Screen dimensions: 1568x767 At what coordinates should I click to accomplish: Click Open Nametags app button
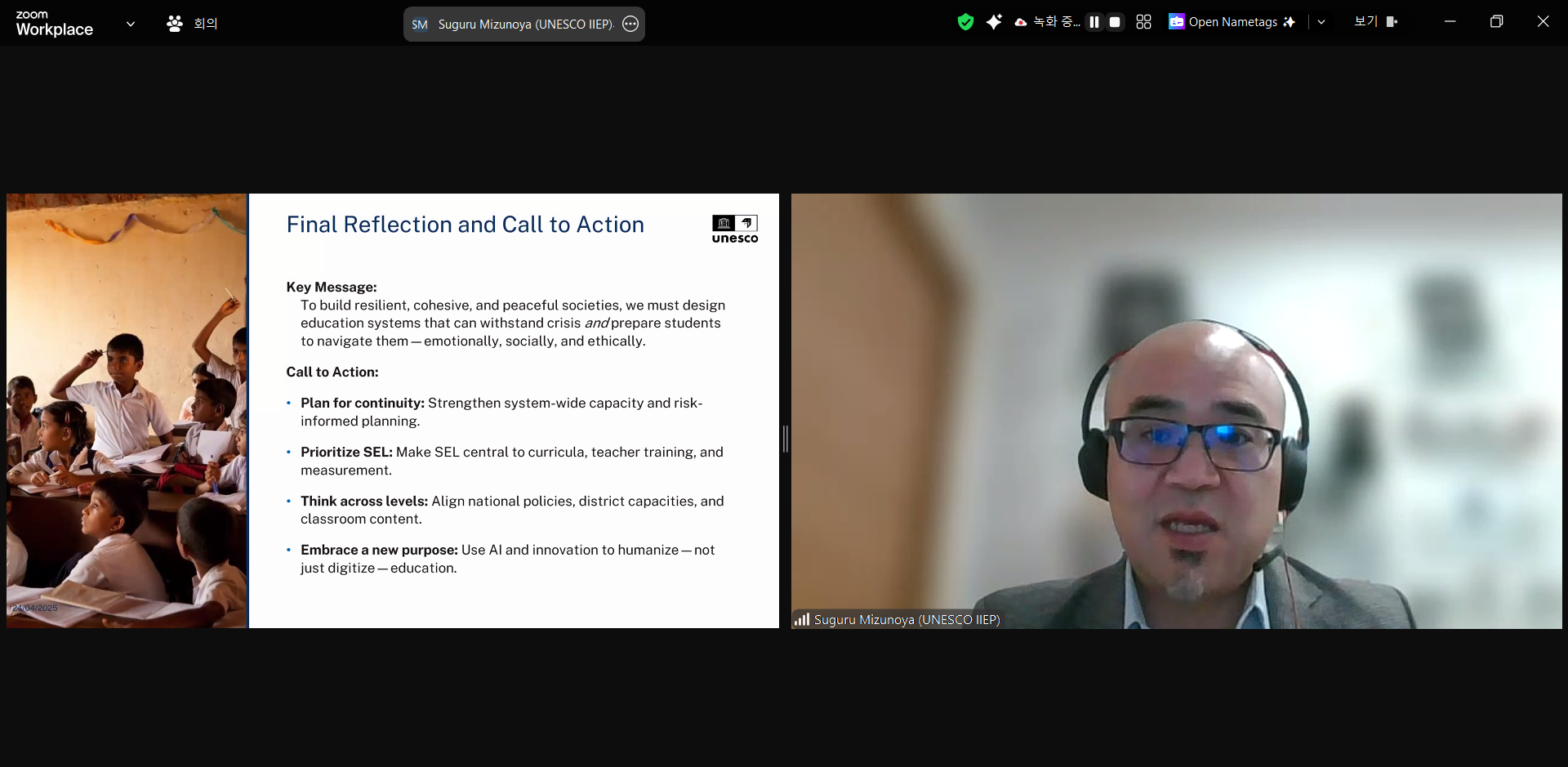point(1232,22)
